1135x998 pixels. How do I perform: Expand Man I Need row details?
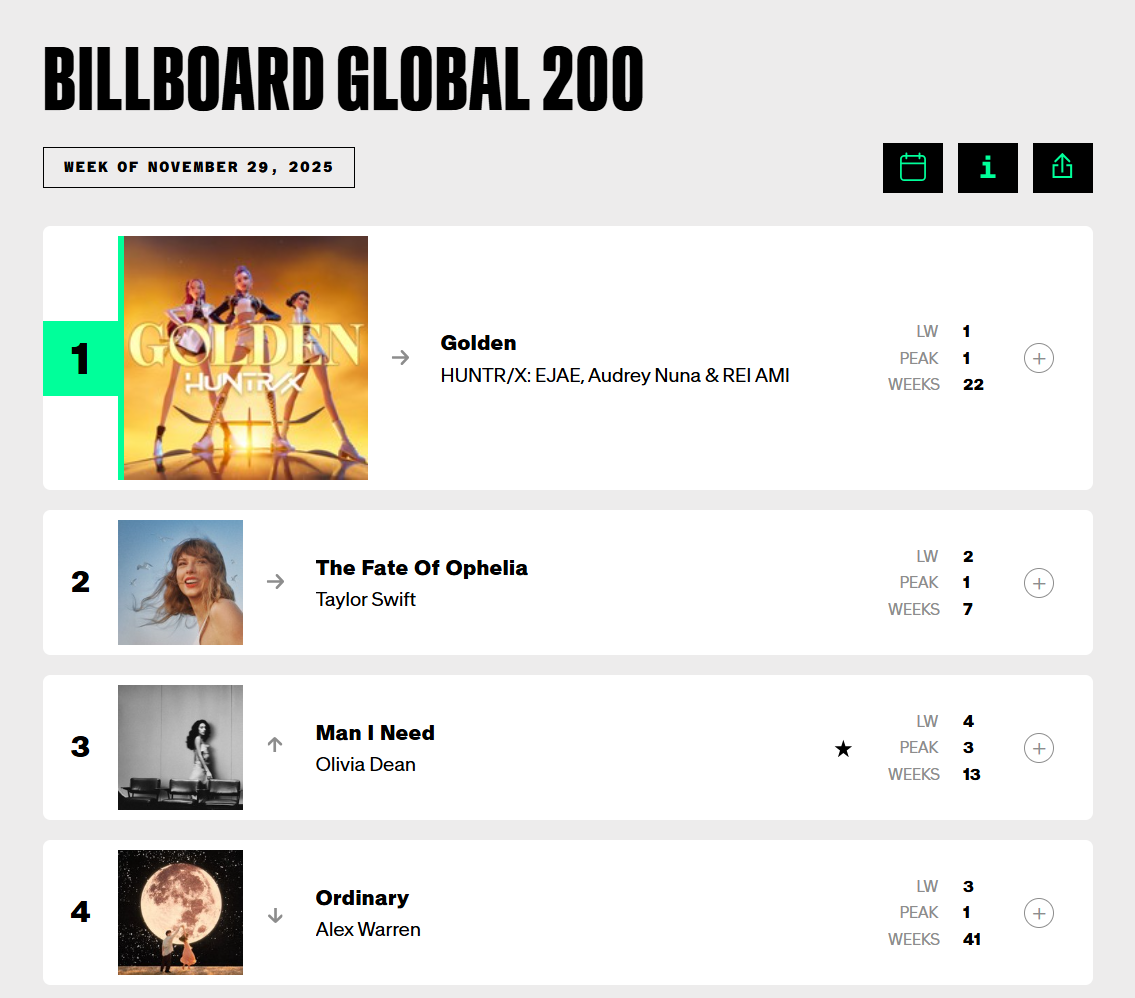coord(1039,748)
